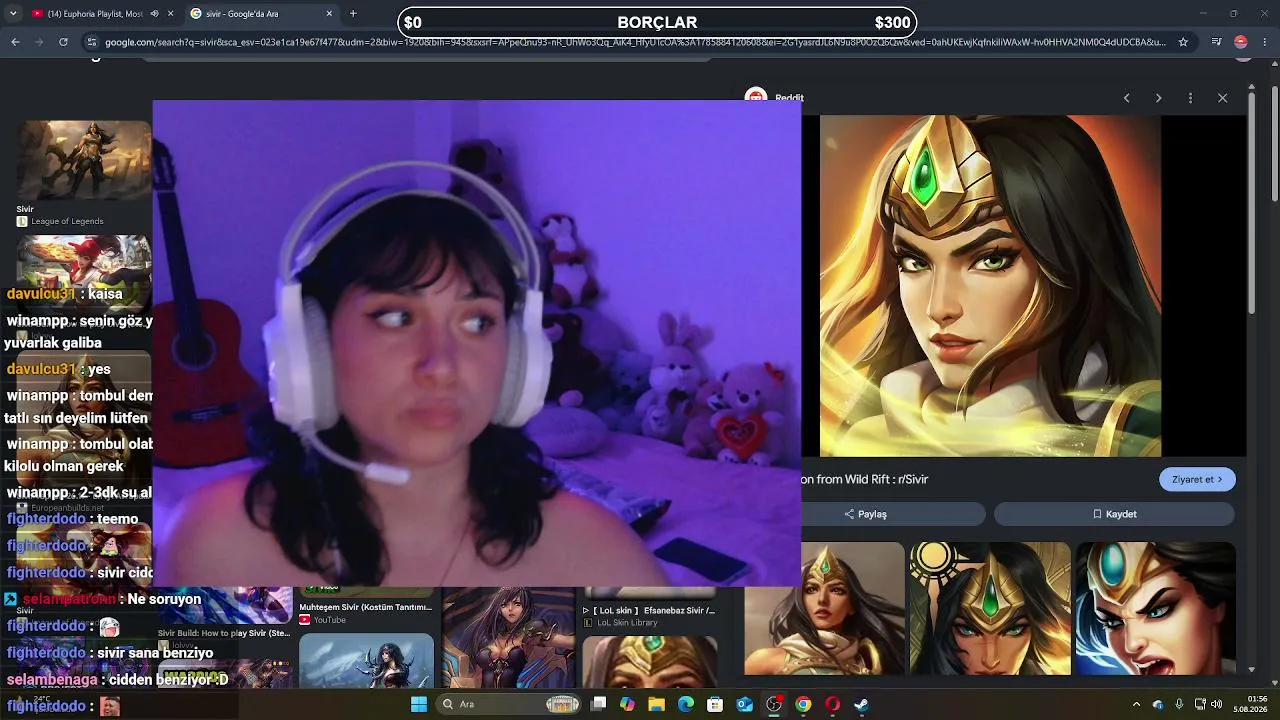Open the Sivir Build: How to play result
Viewport: 1280px width, 720px height.
pyautogui.click(x=224, y=633)
